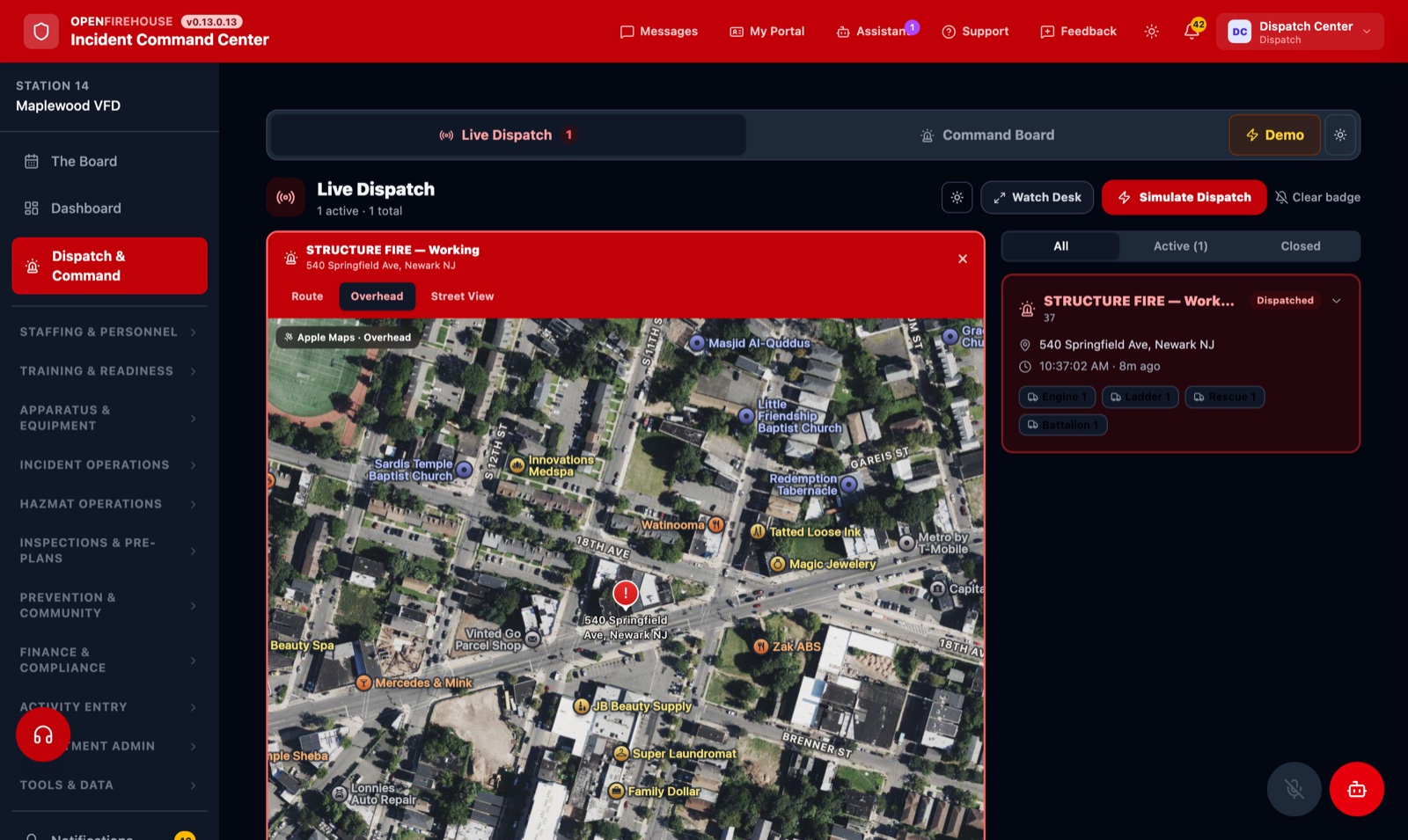This screenshot has width=1408, height=840.
Task: Select the Overhead map tab
Action: 377,296
